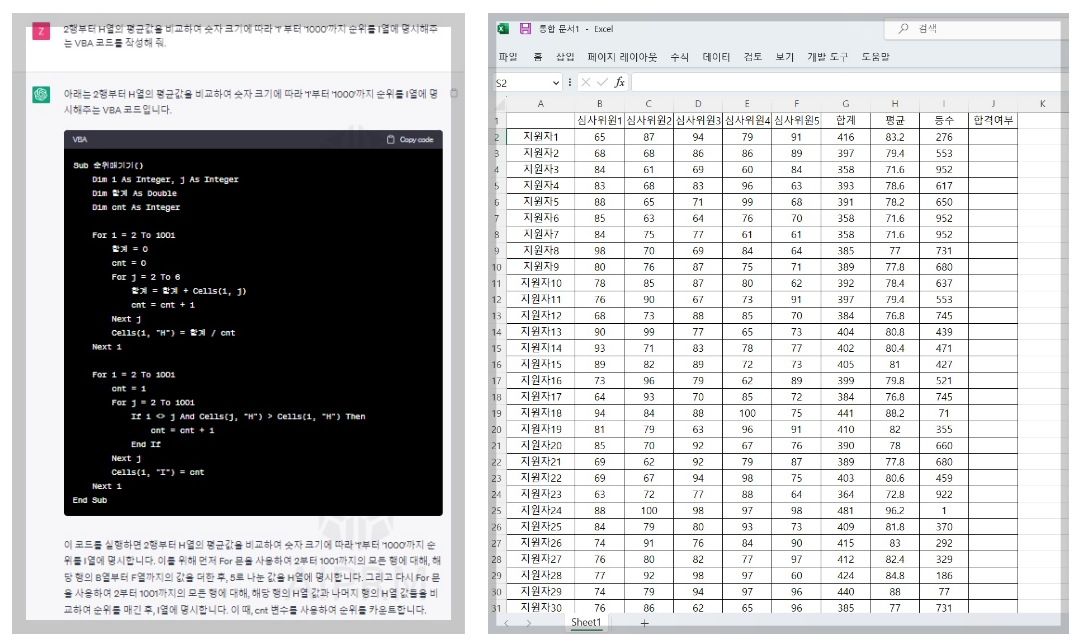Select column B header

click(x=600, y=104)
